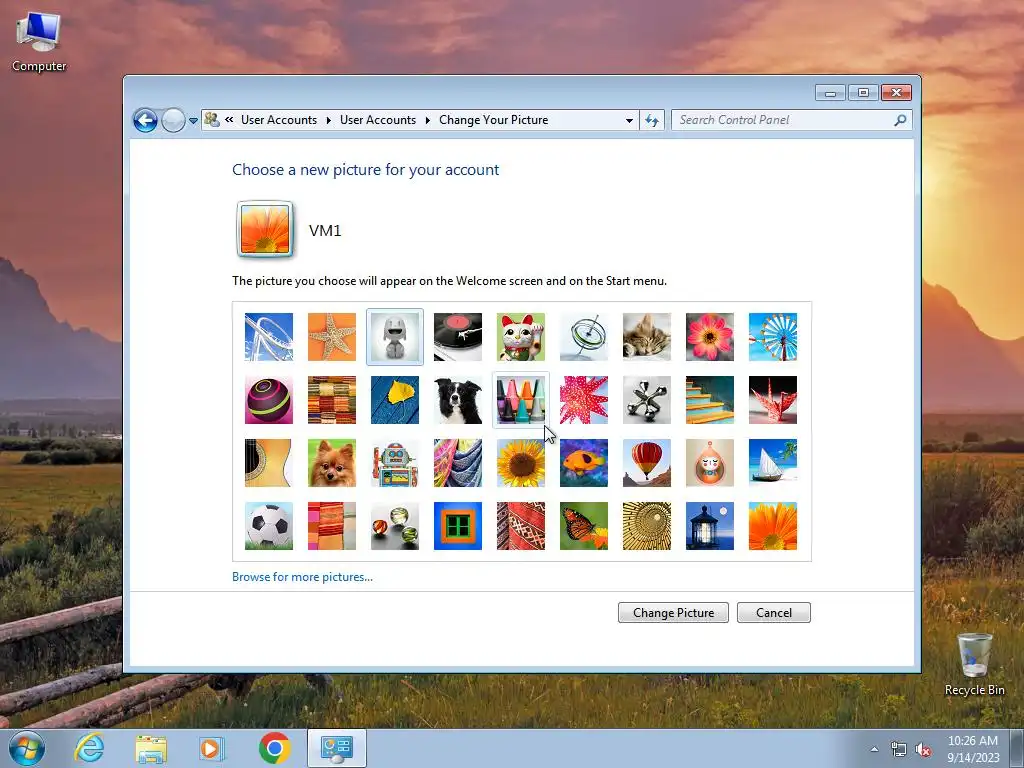Image resolution: width=1024 pixels, height=768 pixels.
Task: Open the Recycle Bin desktop icon
Action: (974, 664)
